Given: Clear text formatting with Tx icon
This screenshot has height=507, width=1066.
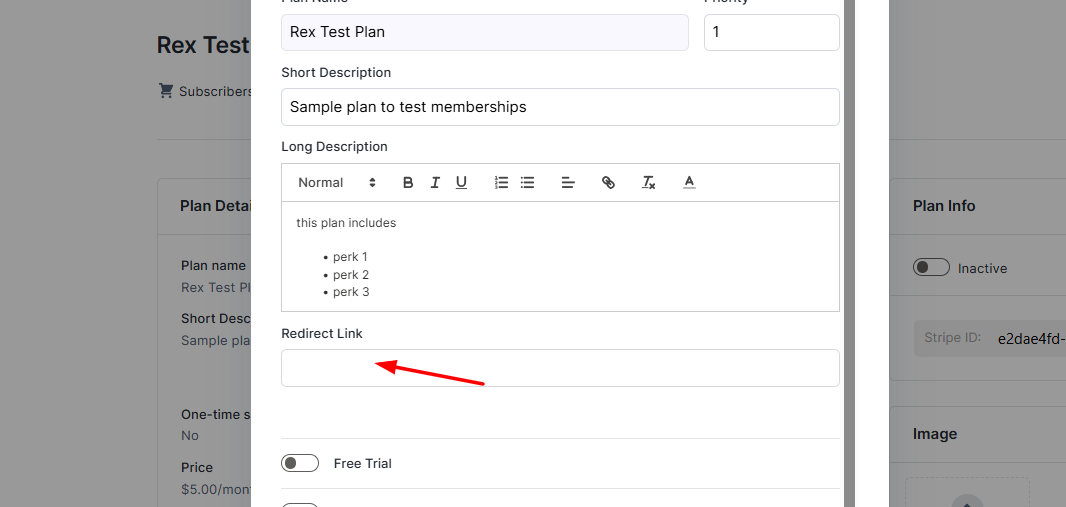Looking at the screenshot, I should [649, 182].
